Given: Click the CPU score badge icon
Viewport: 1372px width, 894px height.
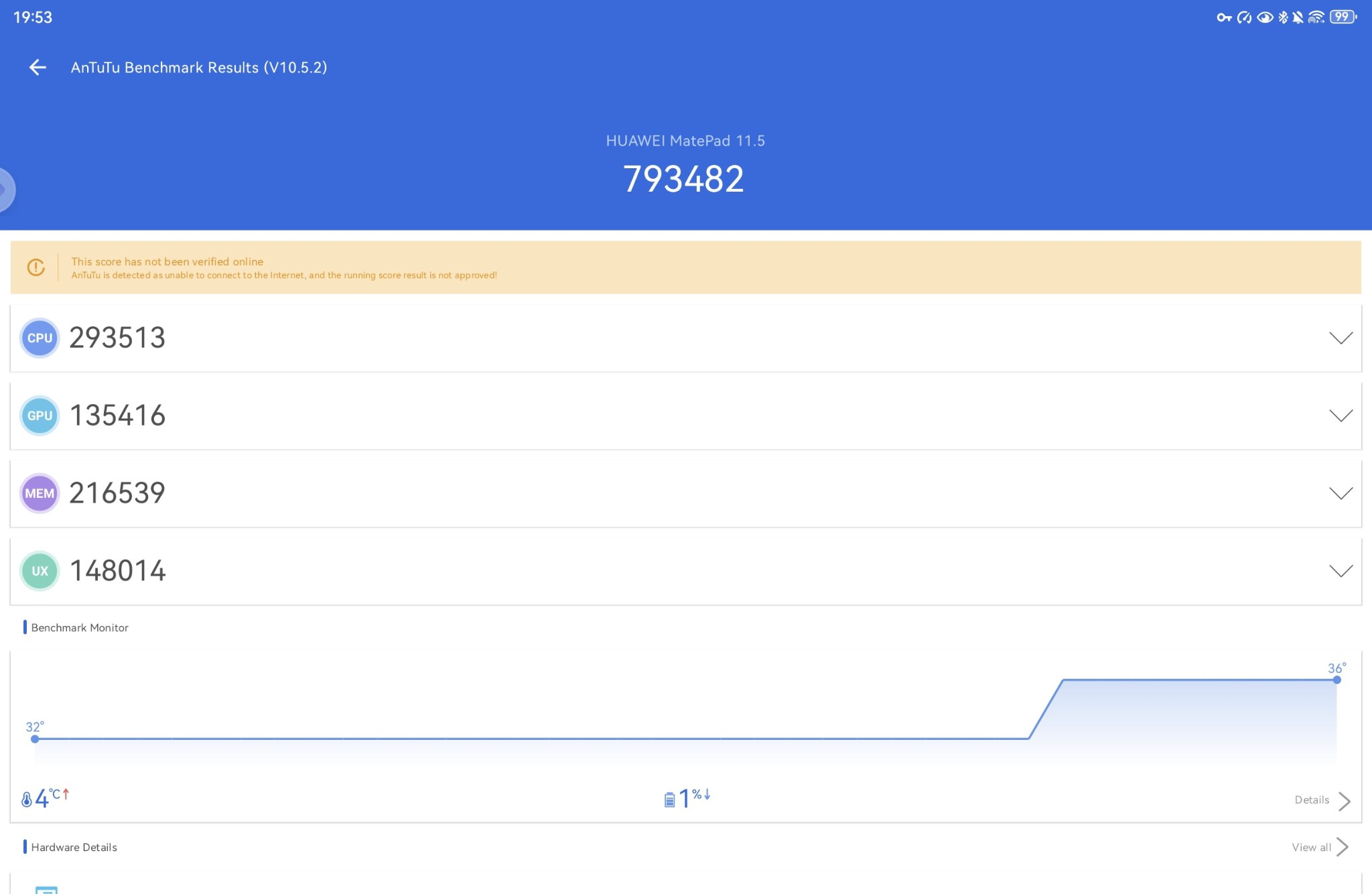Looking at the screenshot, I should 40,338.
